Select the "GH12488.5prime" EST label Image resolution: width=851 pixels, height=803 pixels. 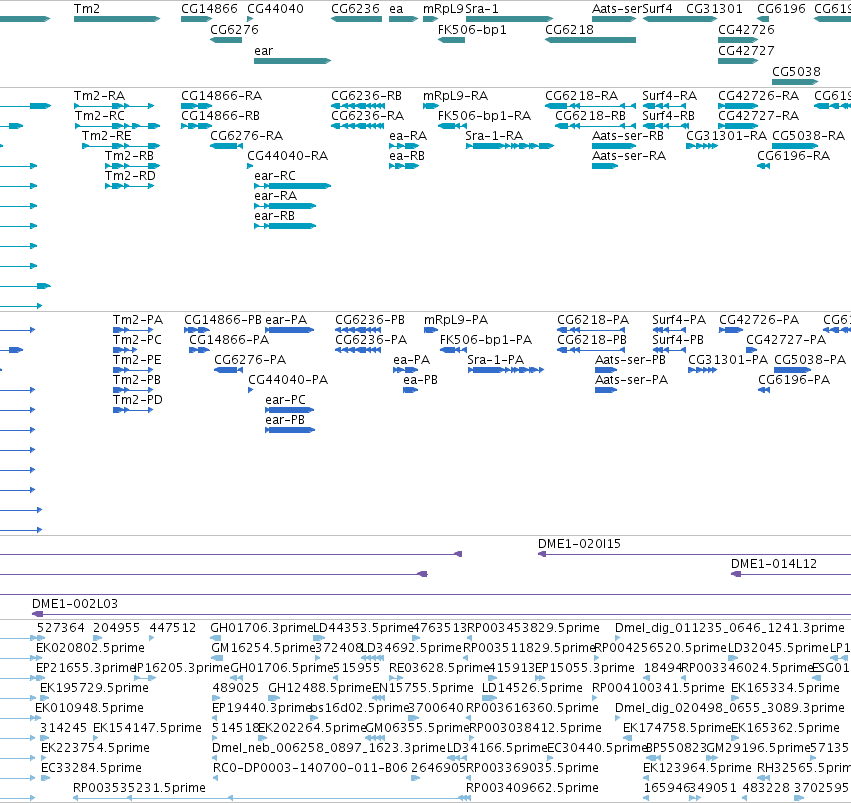point(320,688)
